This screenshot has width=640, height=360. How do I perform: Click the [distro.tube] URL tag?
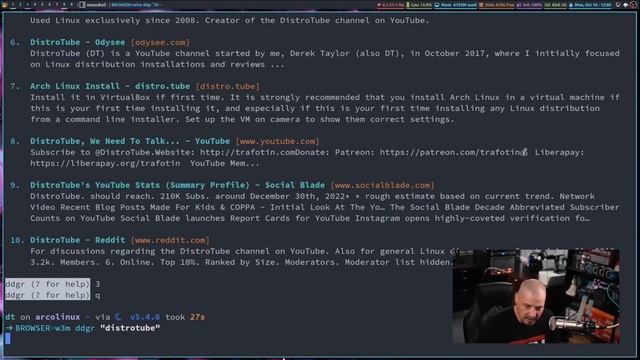[227, 86]
